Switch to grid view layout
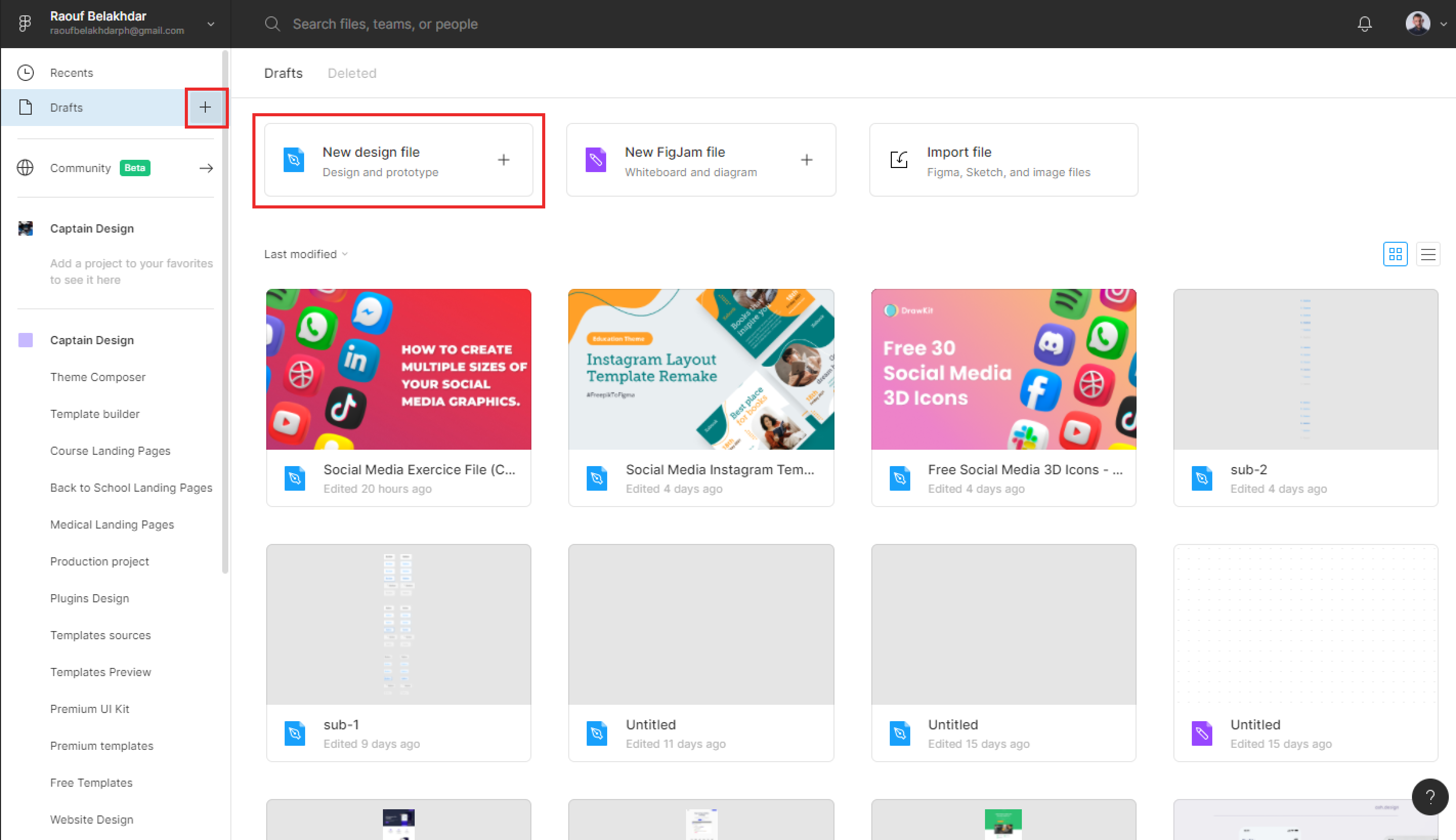 [x=1395, y=254]
